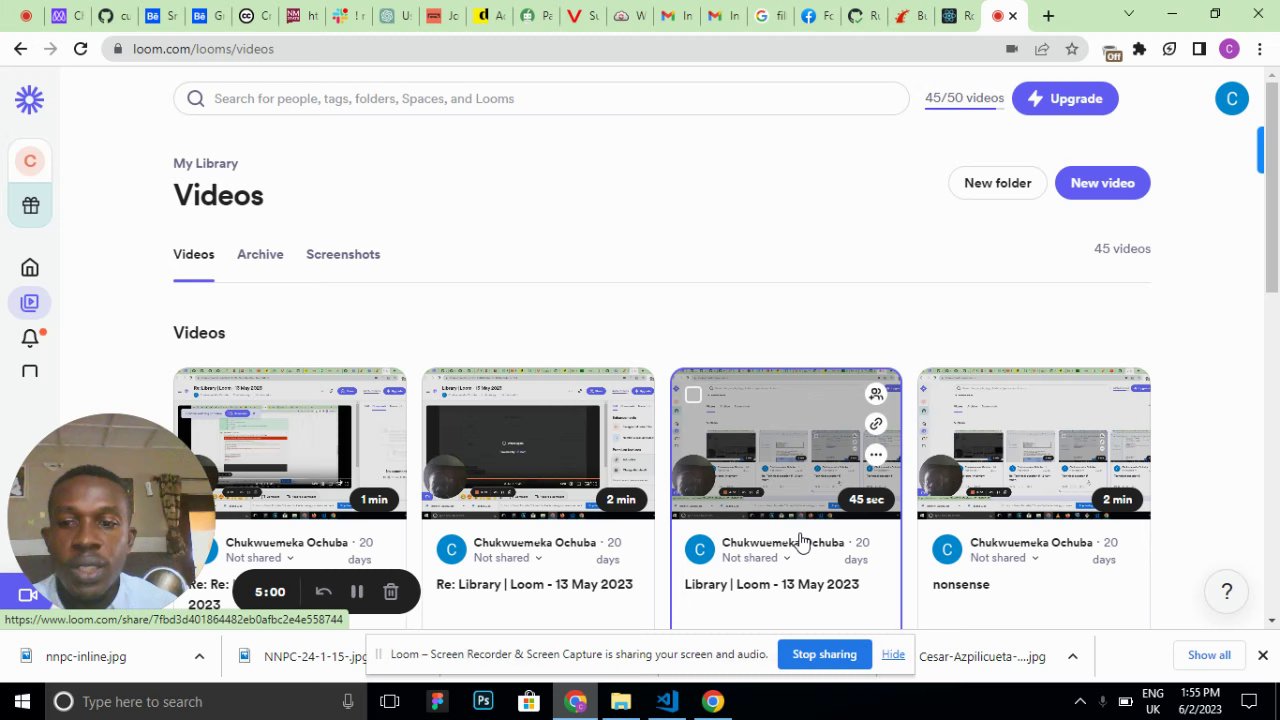The width and height of the screenshot is (1280, 720).
Task: Select the My Library sidebar icon
Action: 30,302
